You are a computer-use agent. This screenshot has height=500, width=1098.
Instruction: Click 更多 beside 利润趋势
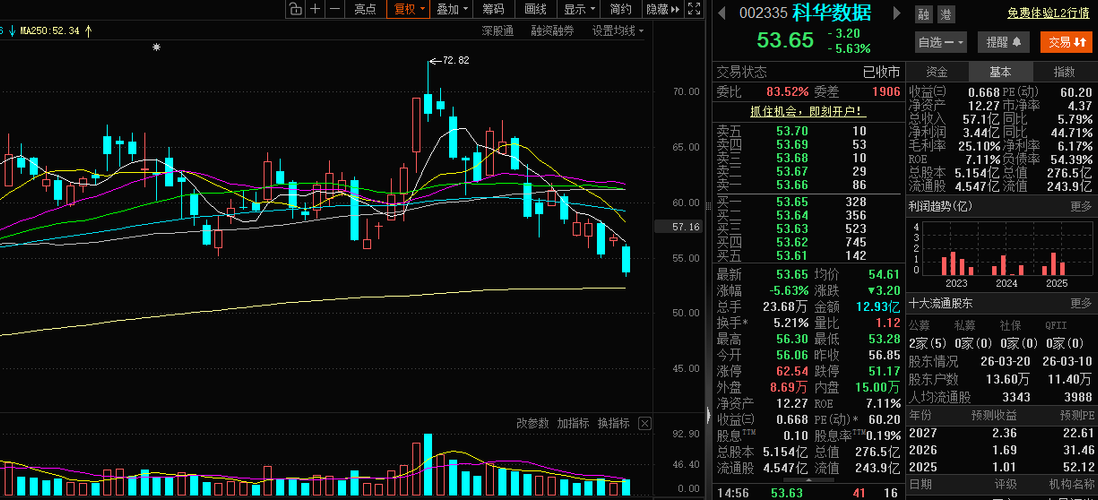coord(1080,207)
